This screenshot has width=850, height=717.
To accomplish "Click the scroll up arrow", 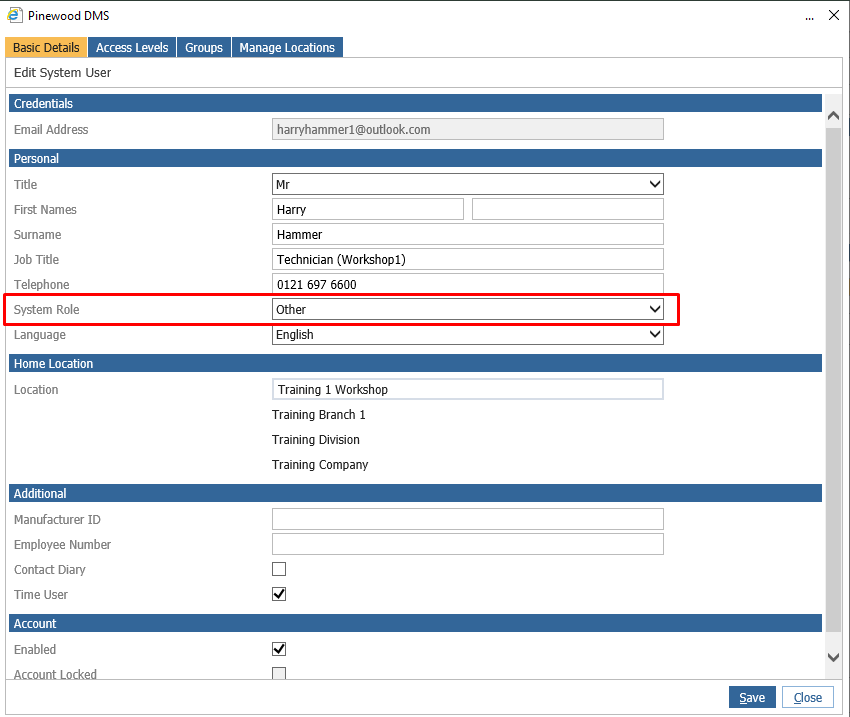I will coord(833,115).
